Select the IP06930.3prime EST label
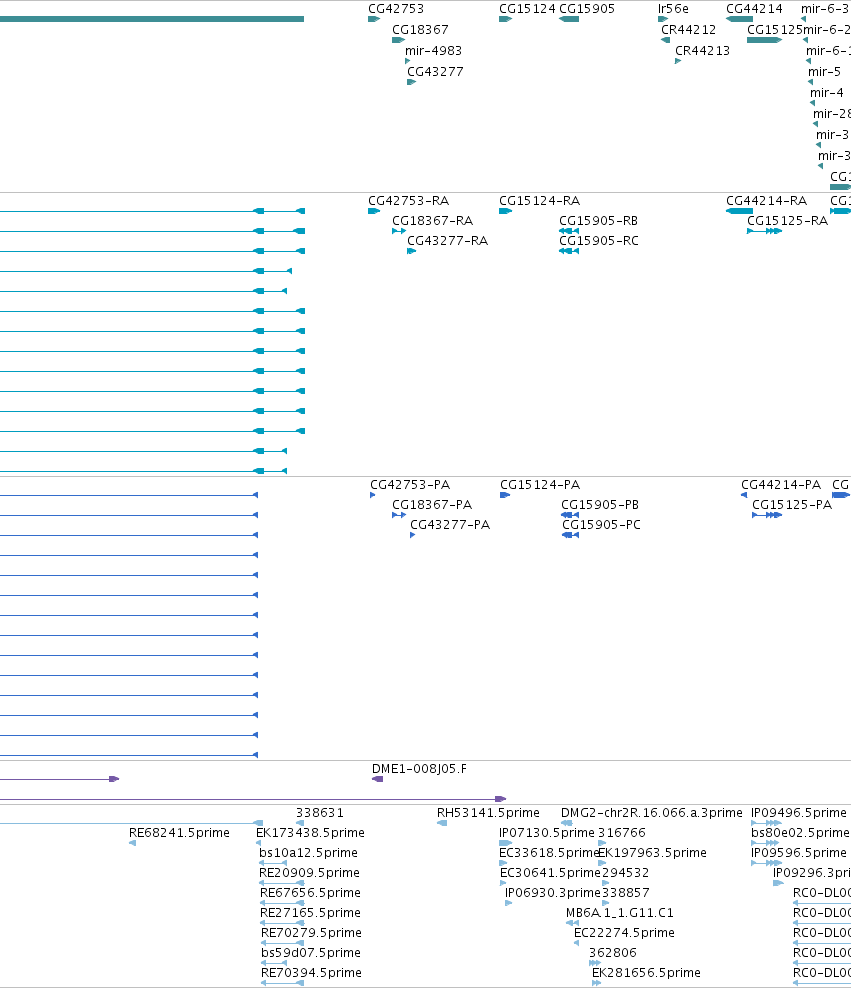851x988 pixels. (x=552, y=893)
